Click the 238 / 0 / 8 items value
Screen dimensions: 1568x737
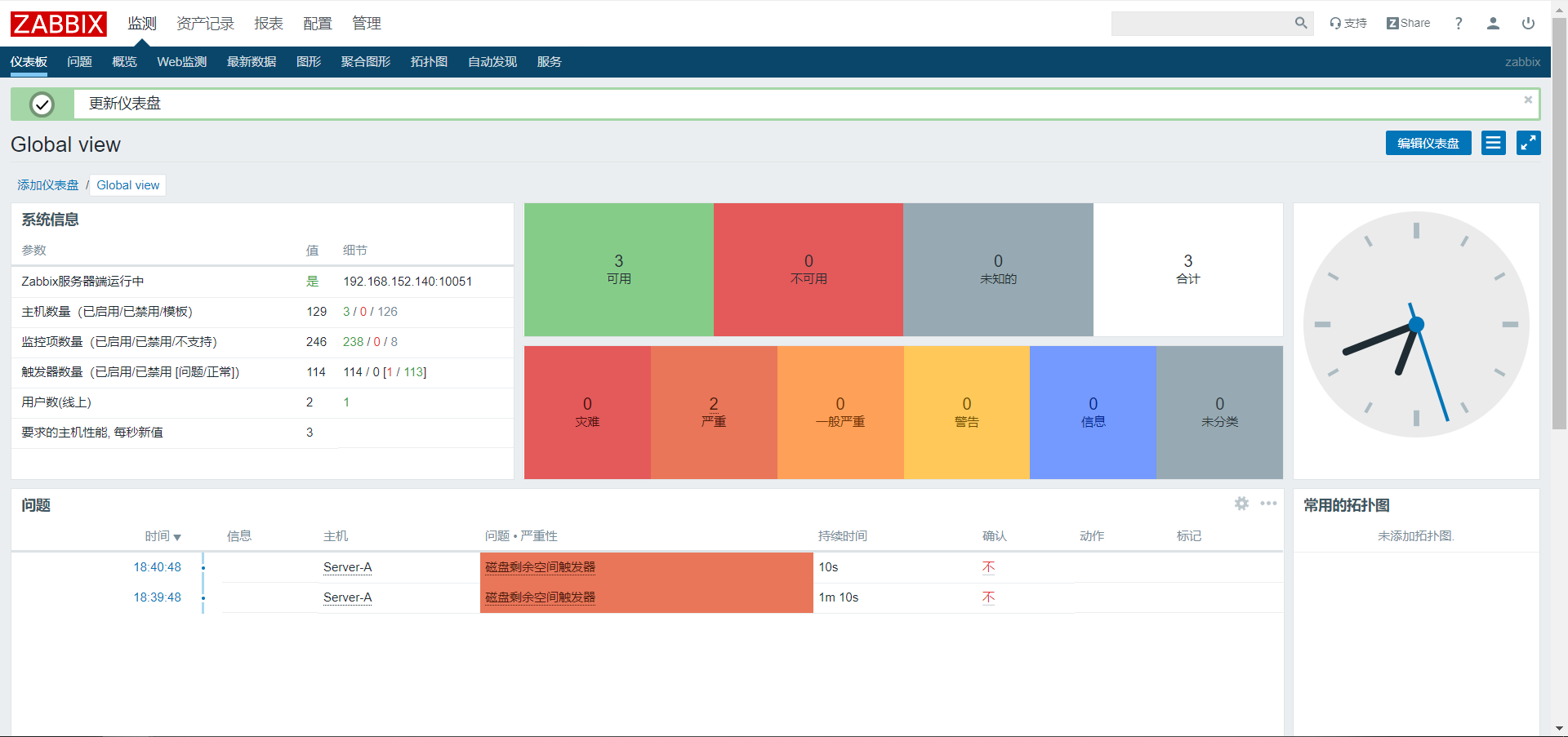coord(370,342)
